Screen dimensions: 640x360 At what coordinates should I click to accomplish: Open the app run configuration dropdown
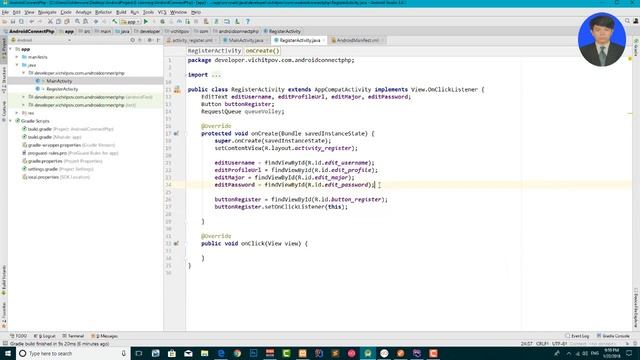(x=130, y=22)
